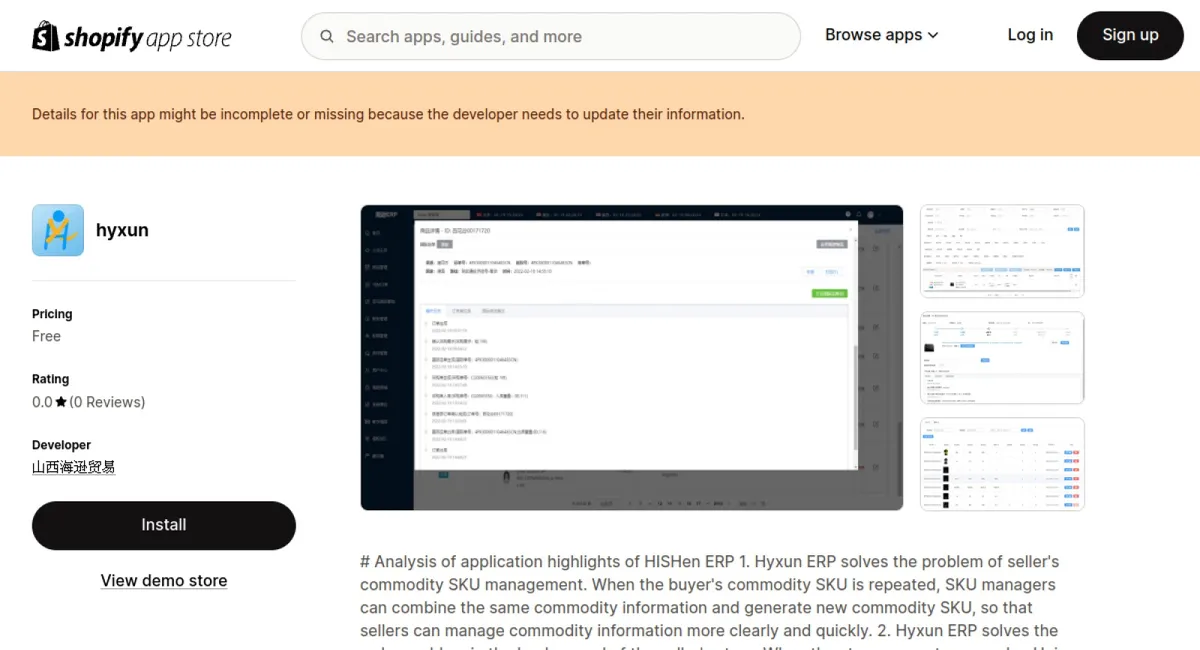Click the 0.0 (0 Reviews) rating text
Screen dimensions: 1200x650
(x=88, y=402)
